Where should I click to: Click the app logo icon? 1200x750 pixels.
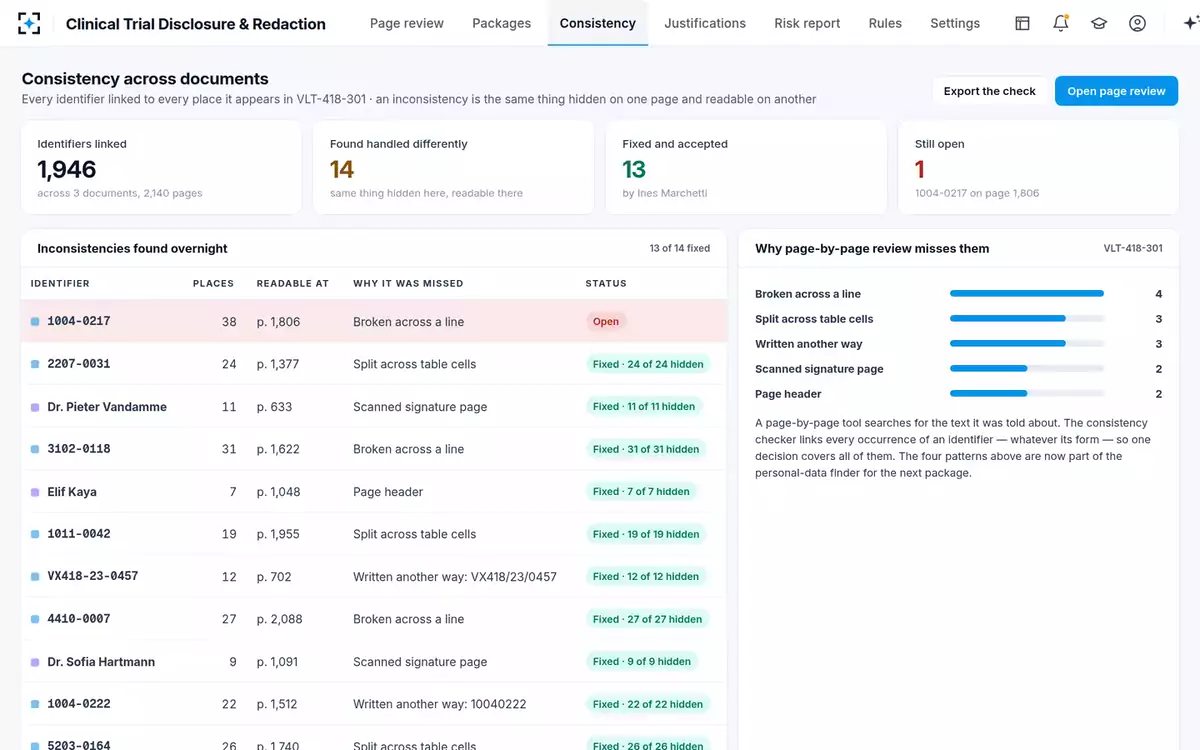[29, 23]
